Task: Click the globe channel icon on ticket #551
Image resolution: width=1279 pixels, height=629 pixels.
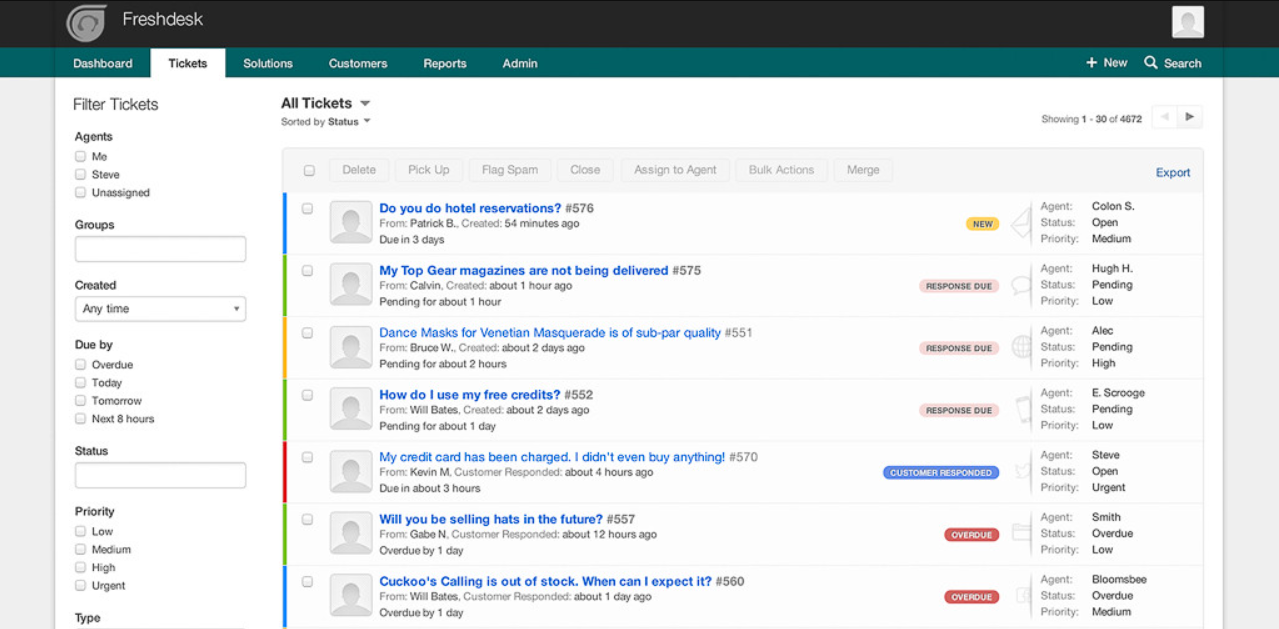Action: pos(1021,346)
